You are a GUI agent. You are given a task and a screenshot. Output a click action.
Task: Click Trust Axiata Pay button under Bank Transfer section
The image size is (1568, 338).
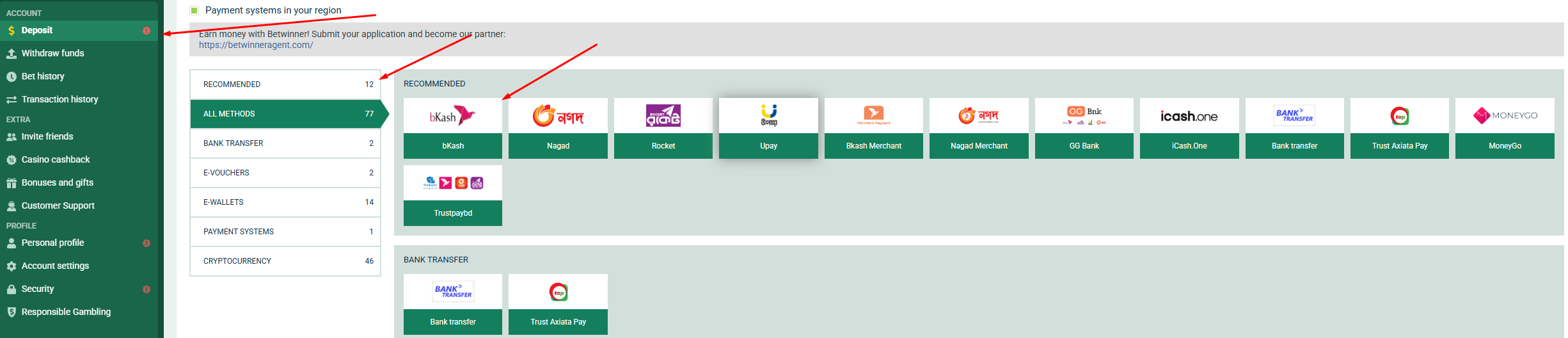pos(558,322)
